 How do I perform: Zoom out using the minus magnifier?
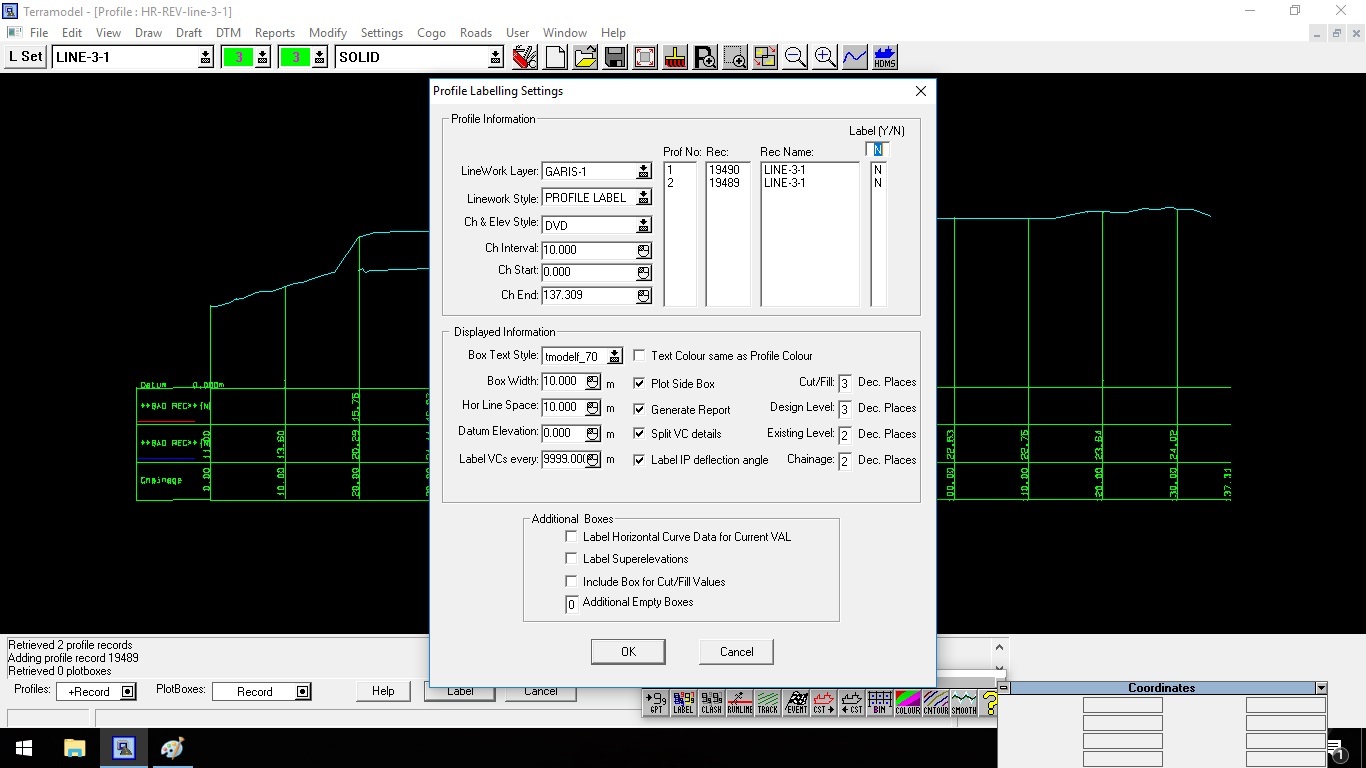[x=795, y=57]
